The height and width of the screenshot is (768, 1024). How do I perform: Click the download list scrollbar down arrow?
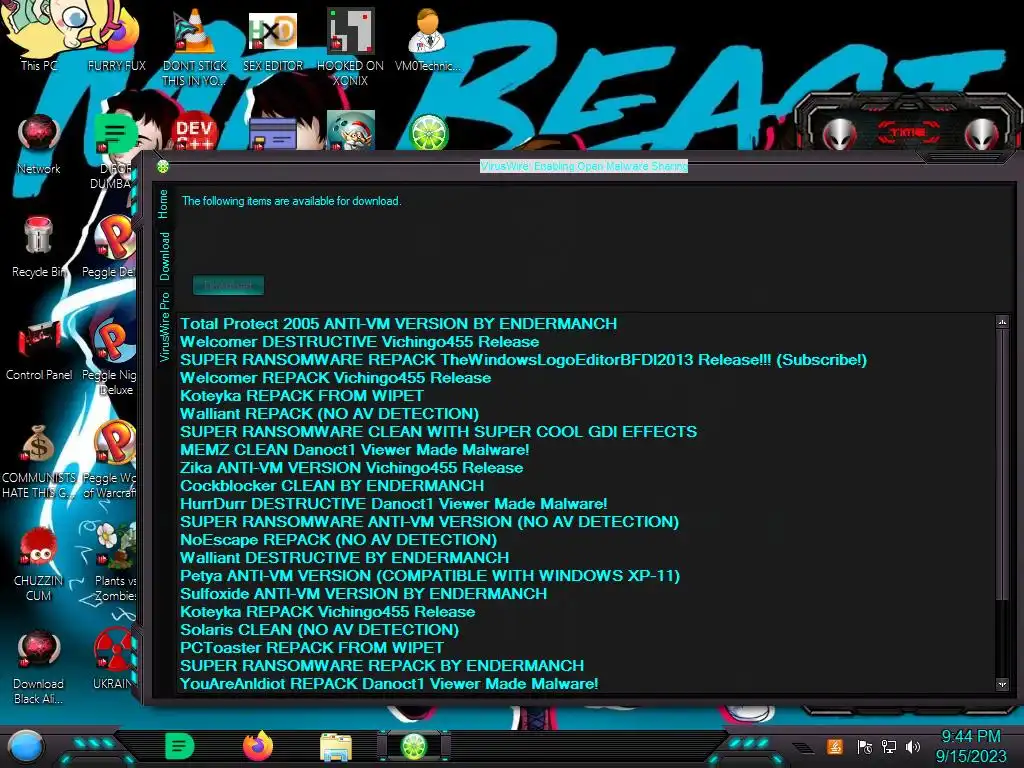[1002, 684]
